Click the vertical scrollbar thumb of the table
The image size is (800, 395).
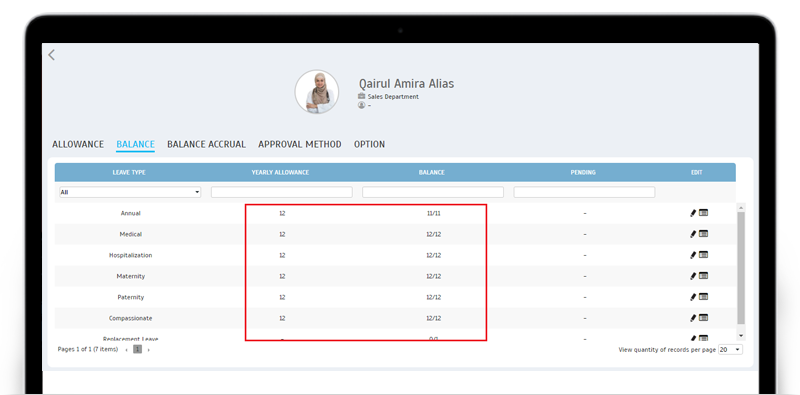click(741, 268)
